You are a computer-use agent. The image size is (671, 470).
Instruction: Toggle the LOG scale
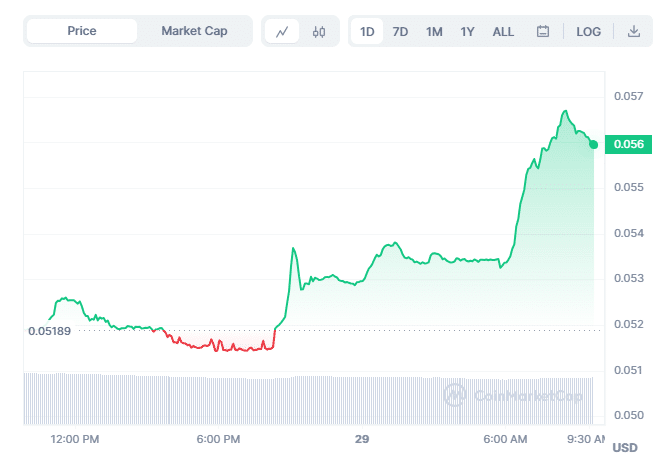[588, 32]
